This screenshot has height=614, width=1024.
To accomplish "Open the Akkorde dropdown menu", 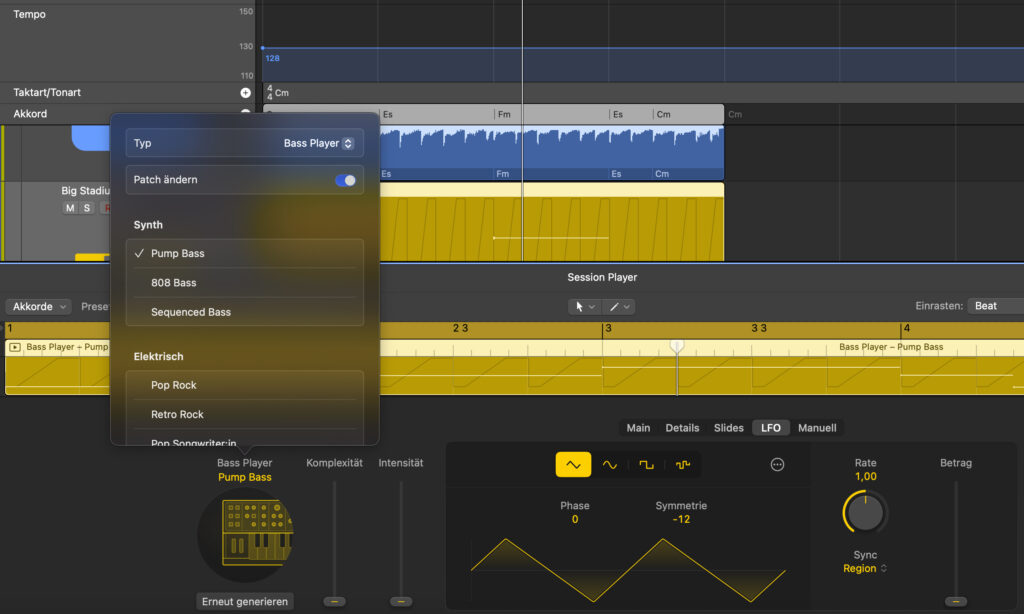I will pyautogui.click(x=38, y=306).
